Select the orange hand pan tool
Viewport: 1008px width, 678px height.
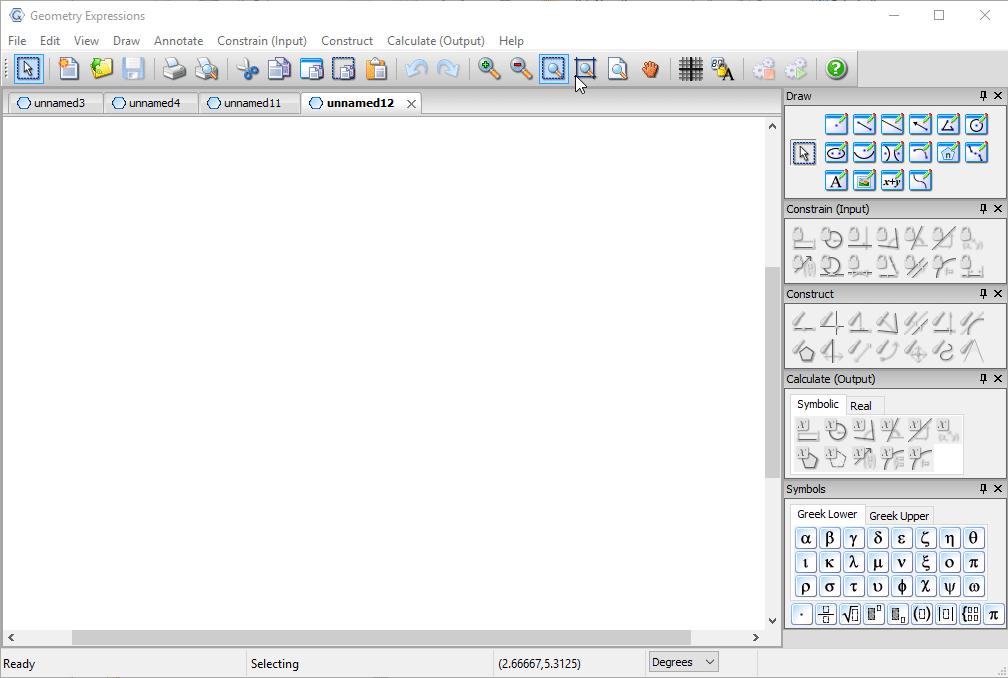click(x=650, y=69)
